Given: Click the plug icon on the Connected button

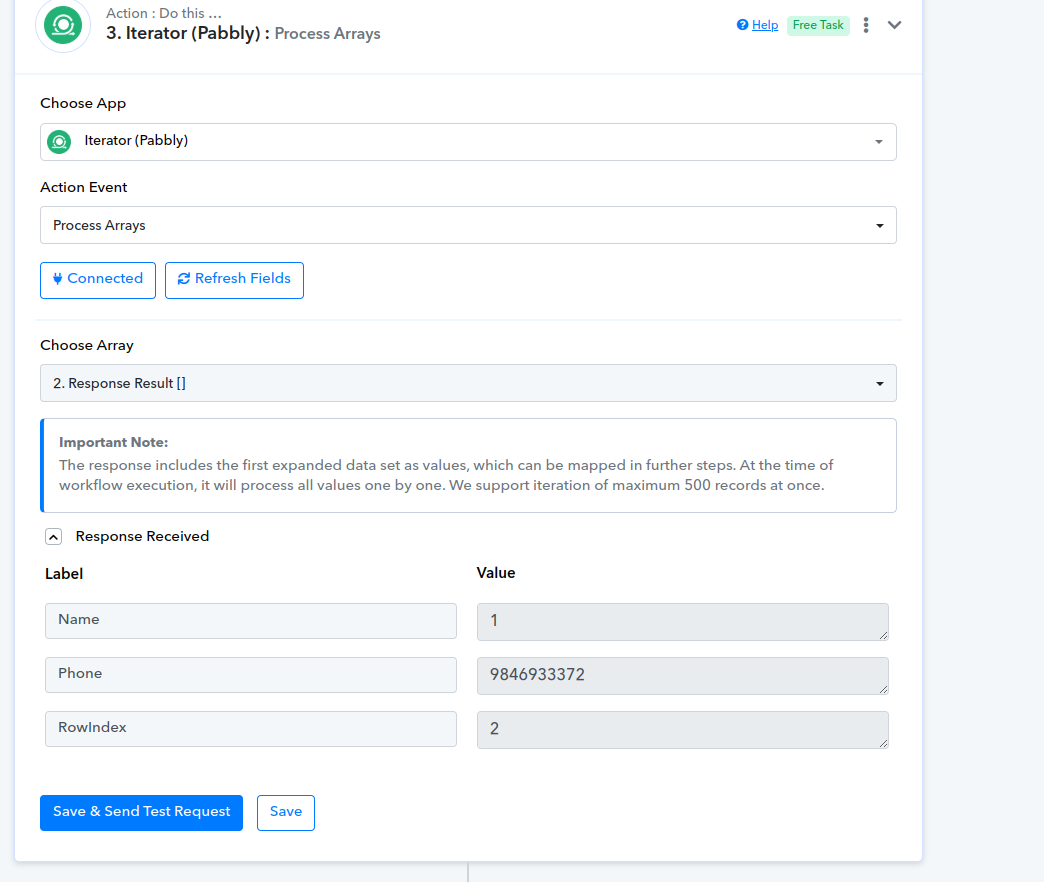Looking at the screenshot, I should [x=57, y=279].
